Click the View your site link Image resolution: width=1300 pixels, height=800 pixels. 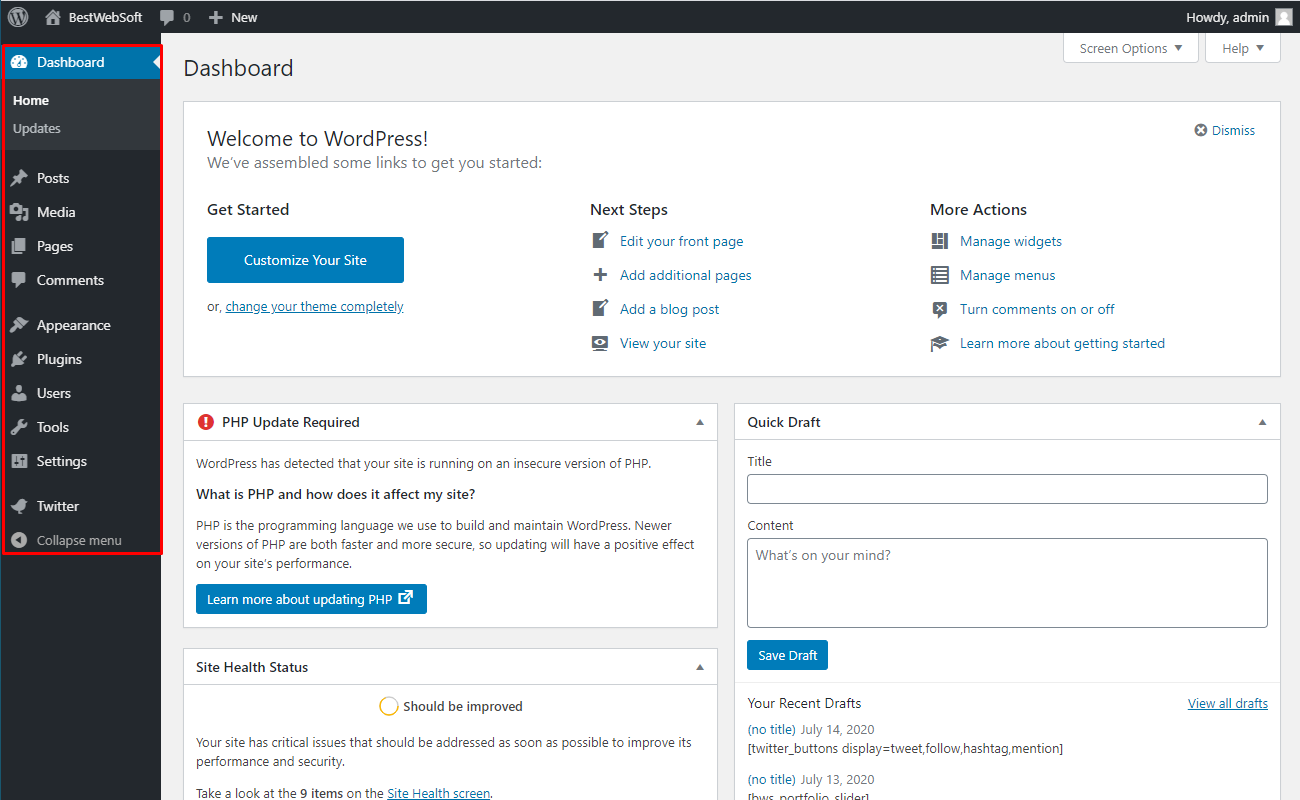[663, 343]
